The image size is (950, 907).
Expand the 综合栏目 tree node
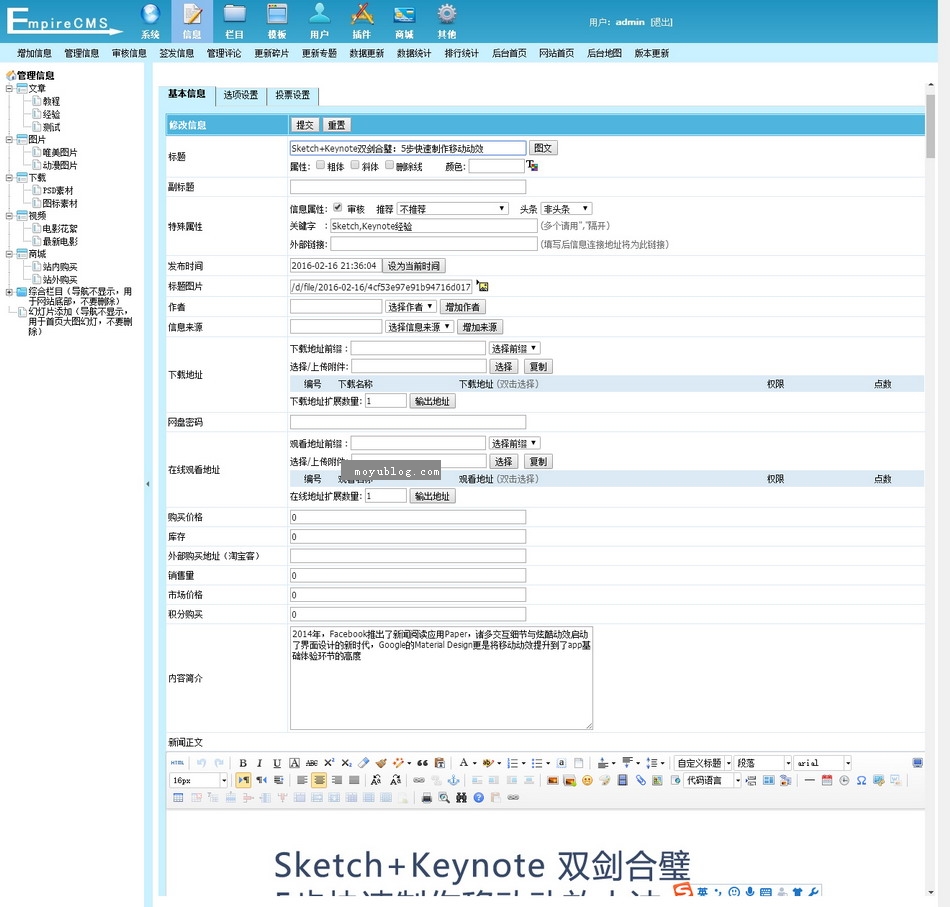click(x=9, y=292)
